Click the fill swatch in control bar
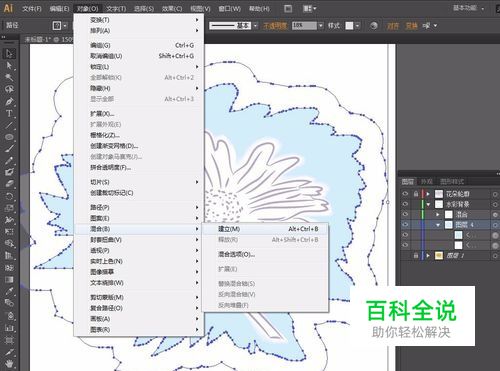The width and height of the screenshot is (500, 371). pos(57,26)
